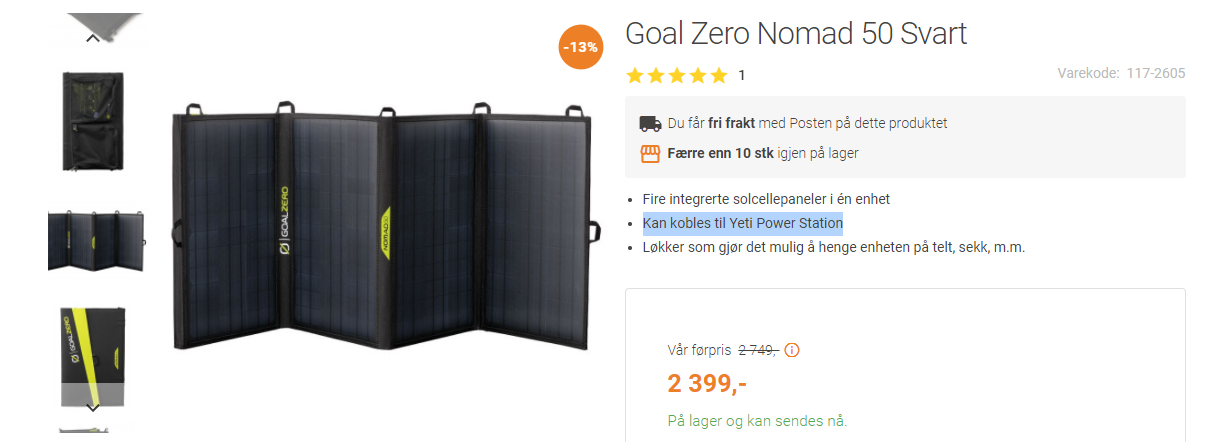Click the green "På lager" availability text
Image resolution: width=1226 pixels, height=442 pixels.
click(757, 420)
